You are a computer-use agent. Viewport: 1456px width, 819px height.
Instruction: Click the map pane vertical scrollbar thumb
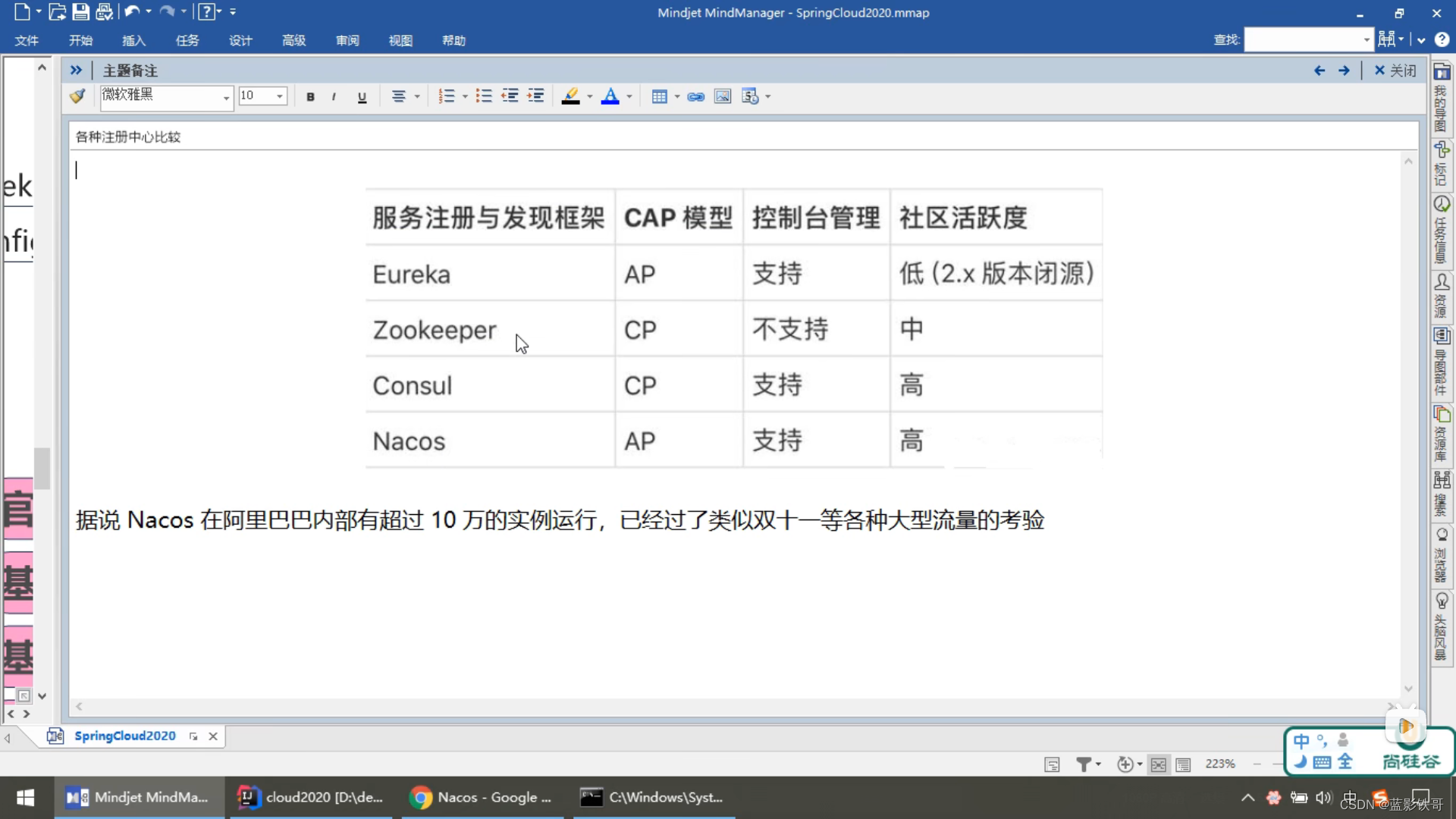pyautogui.click(x=42, y=468)
